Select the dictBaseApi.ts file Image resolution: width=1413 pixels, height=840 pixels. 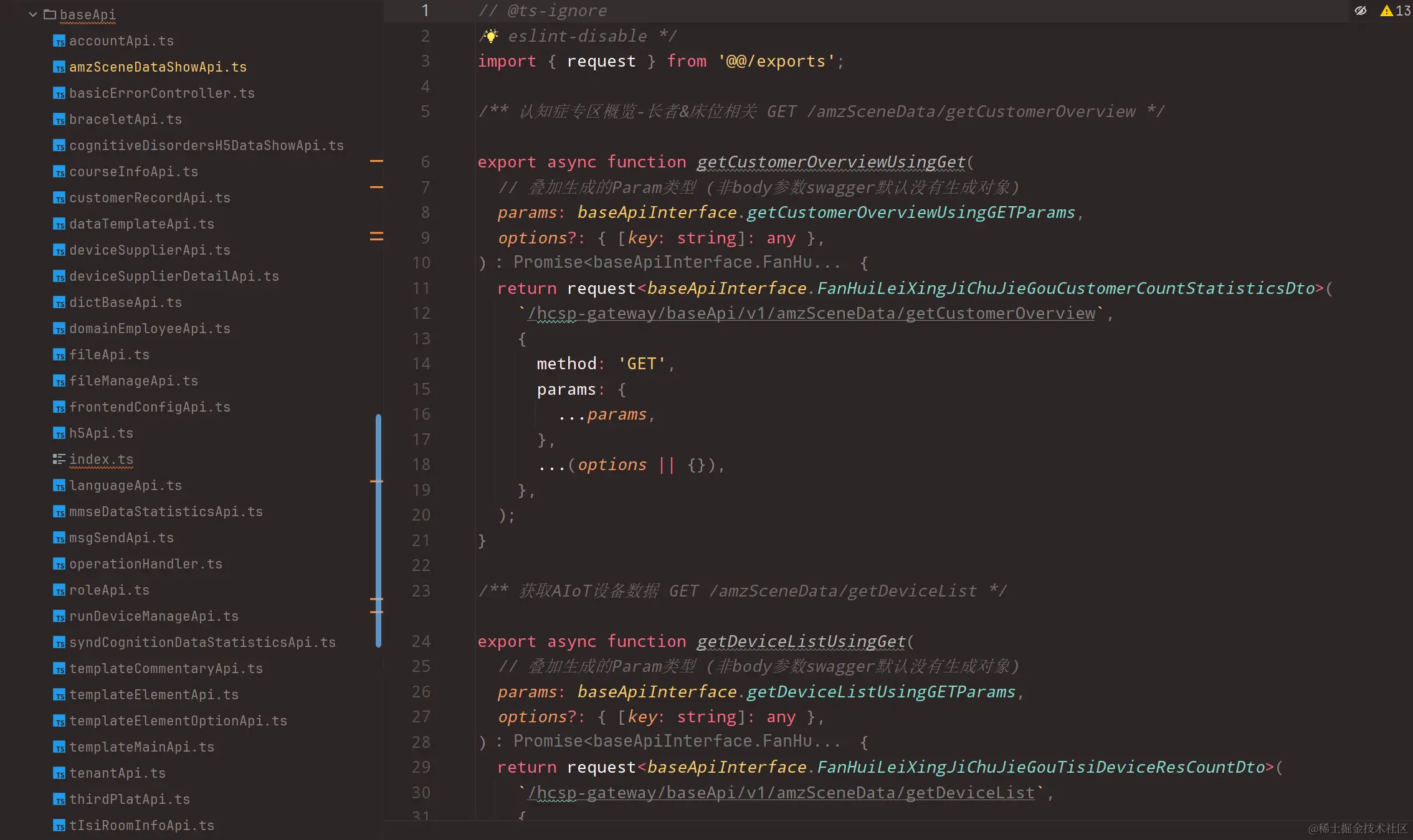pos(125,302)
